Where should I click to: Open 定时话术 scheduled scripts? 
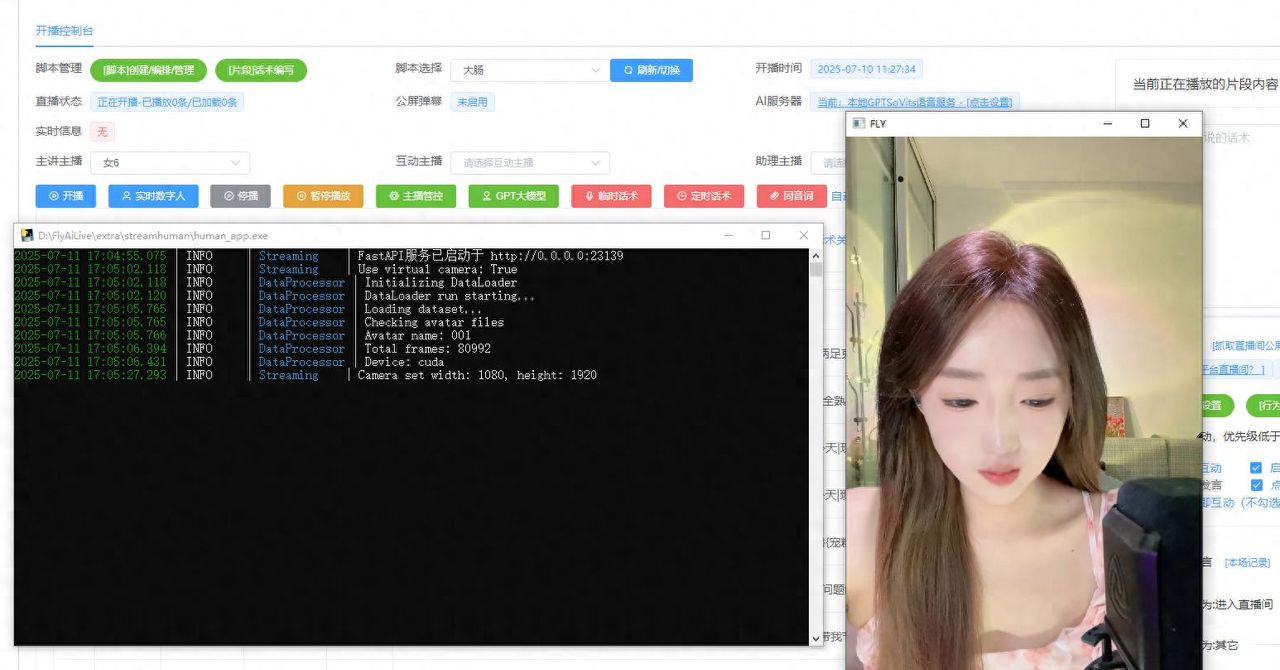pos(705,195)
